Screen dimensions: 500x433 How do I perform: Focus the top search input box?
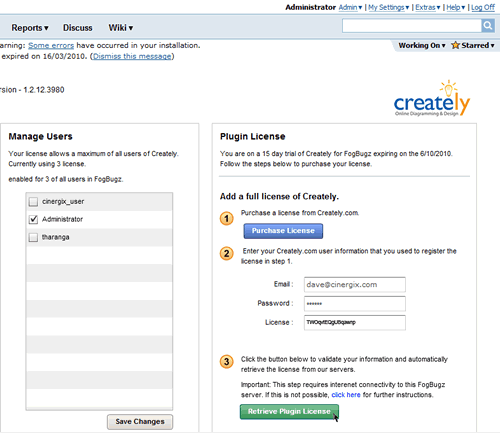pyautogui.click(x=412, y=26)
